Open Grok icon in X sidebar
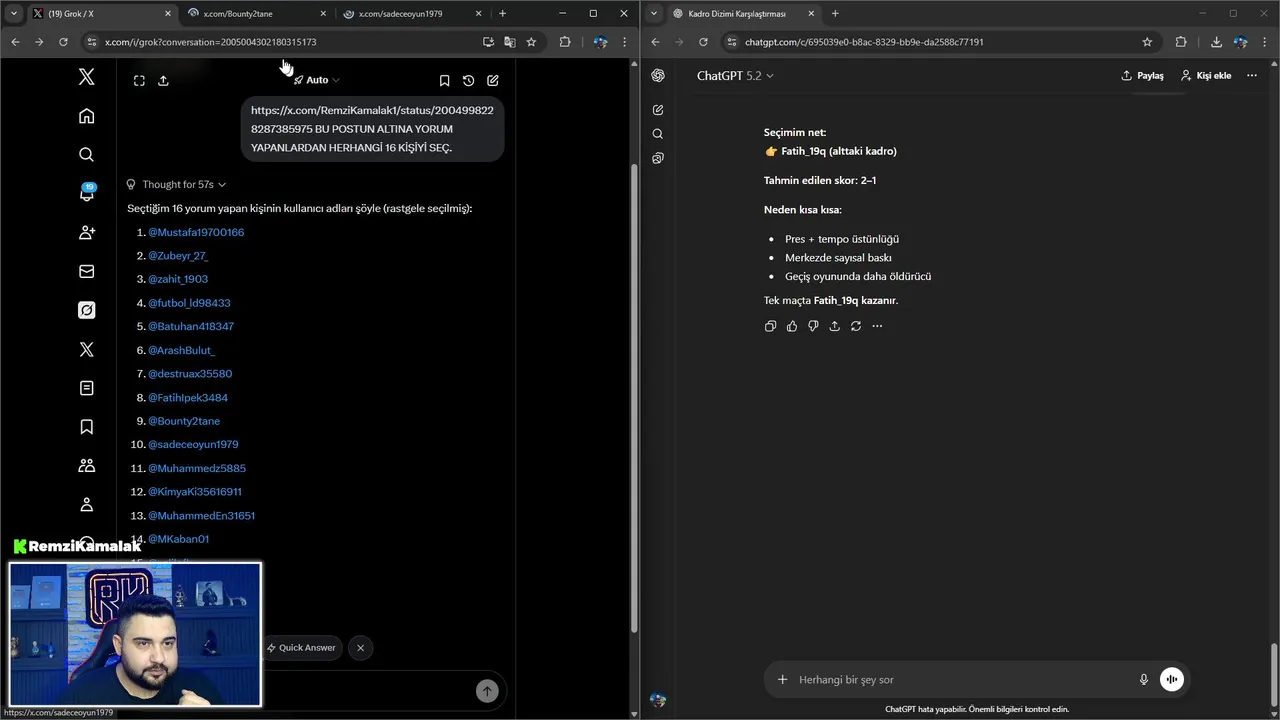The width and height of the screenshot is (1280, 720). point(87,310)
